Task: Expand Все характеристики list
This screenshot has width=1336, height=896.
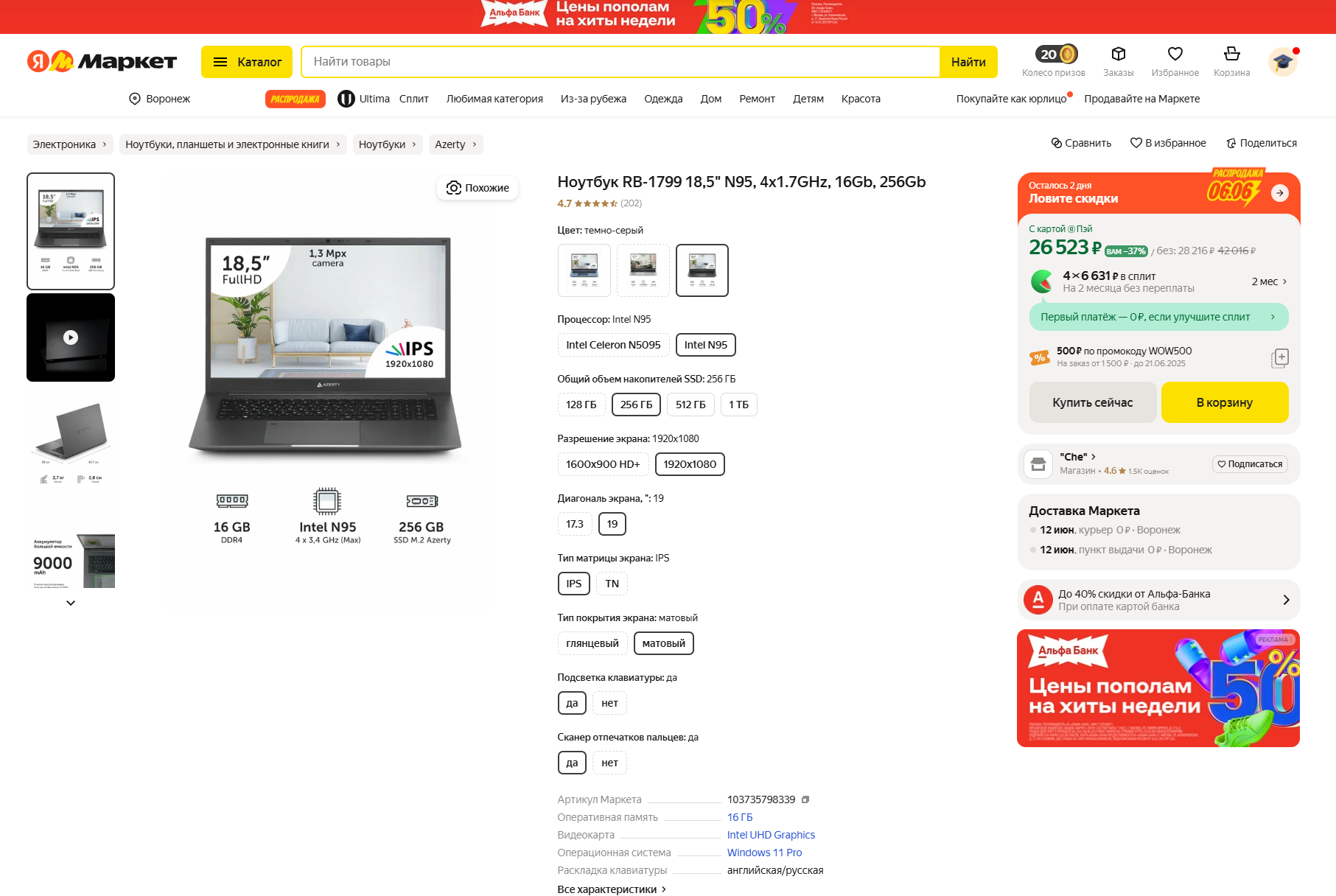Action: 612,889
